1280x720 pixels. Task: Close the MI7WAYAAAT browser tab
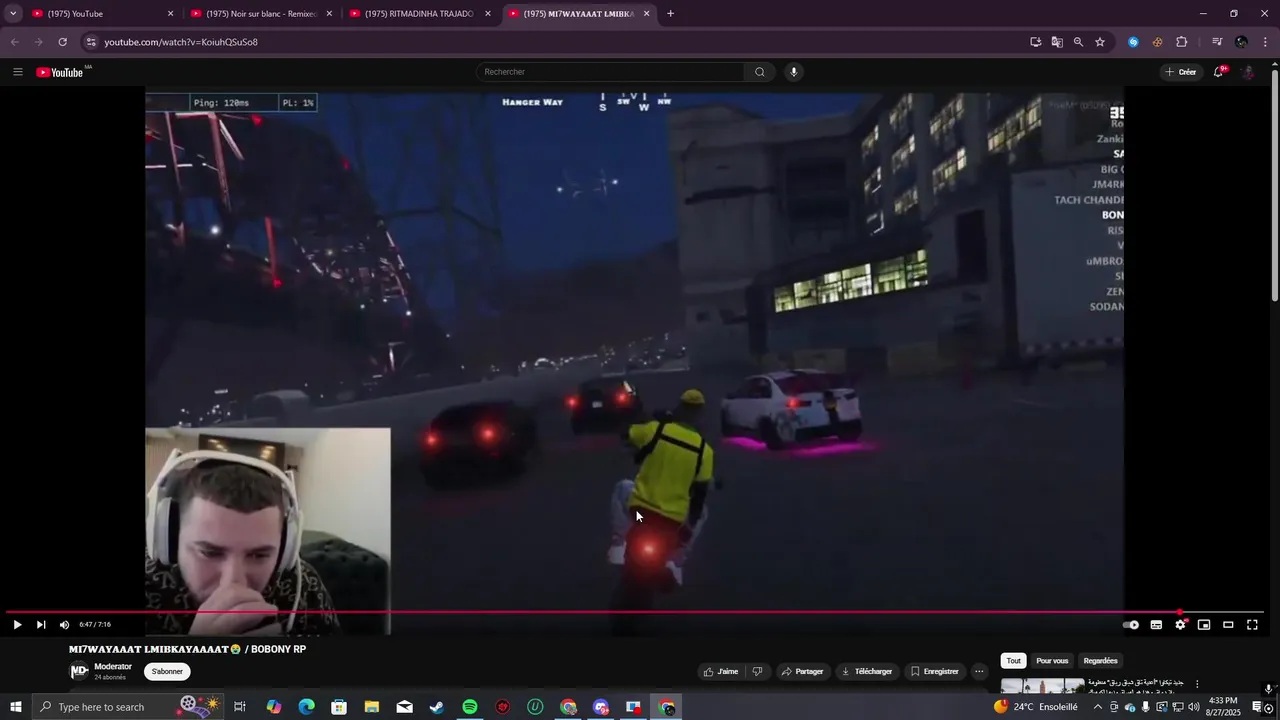(x=646, y=14)
